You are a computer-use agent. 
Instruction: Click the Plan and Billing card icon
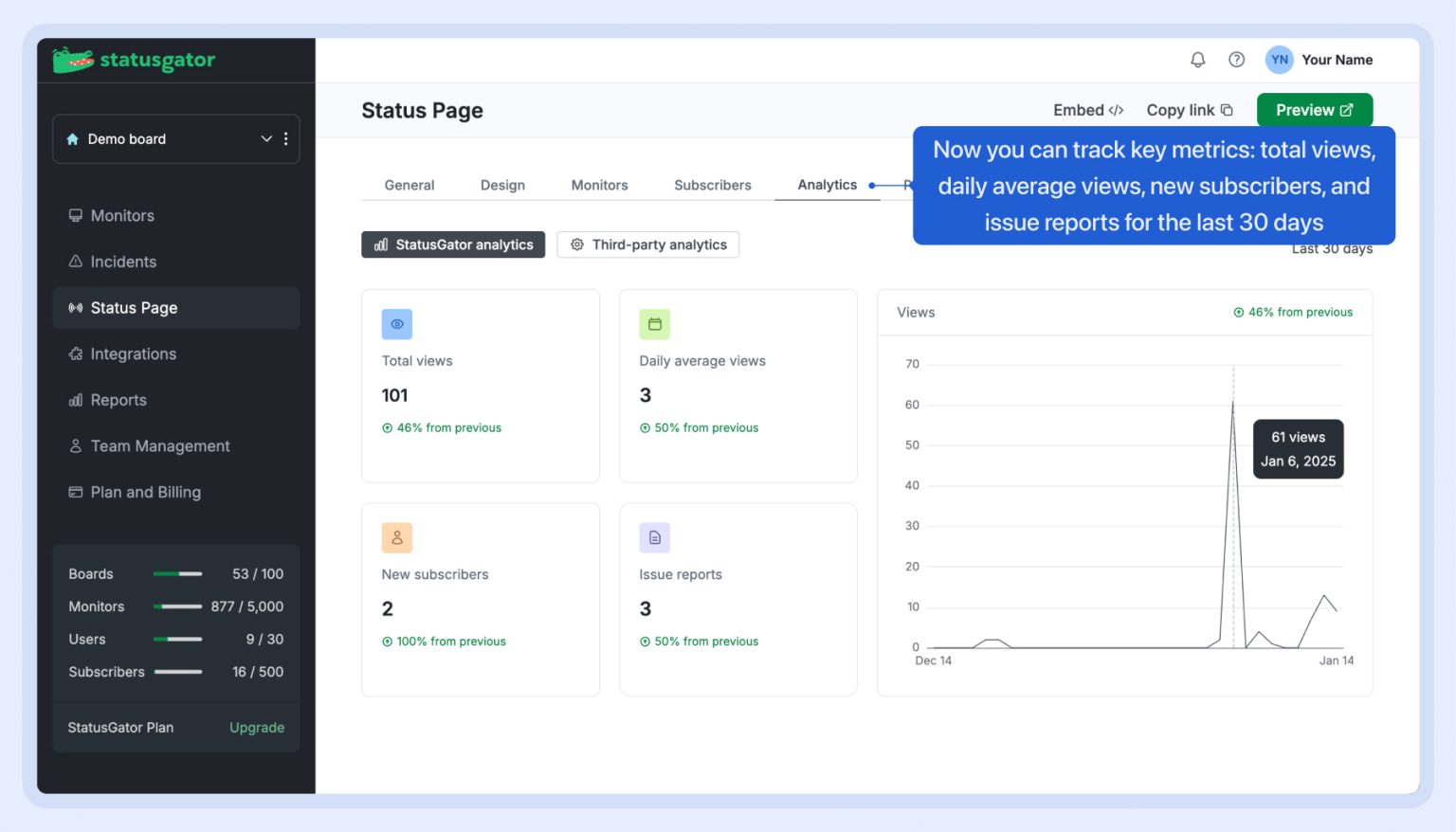76,492
